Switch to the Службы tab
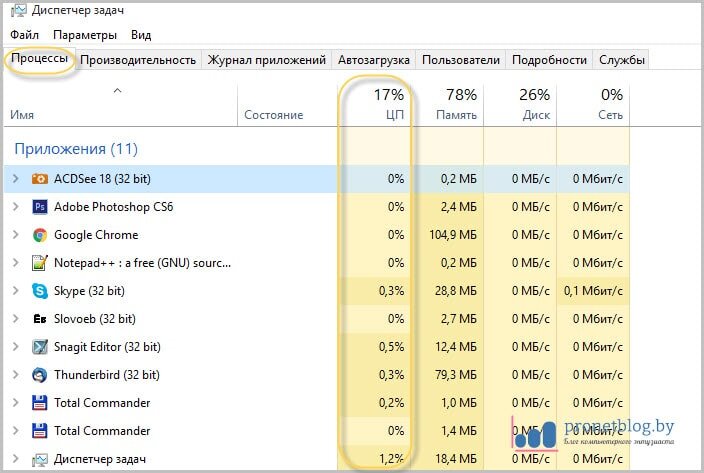This screenshot has height=473, width=704. [x=621, y=60]
